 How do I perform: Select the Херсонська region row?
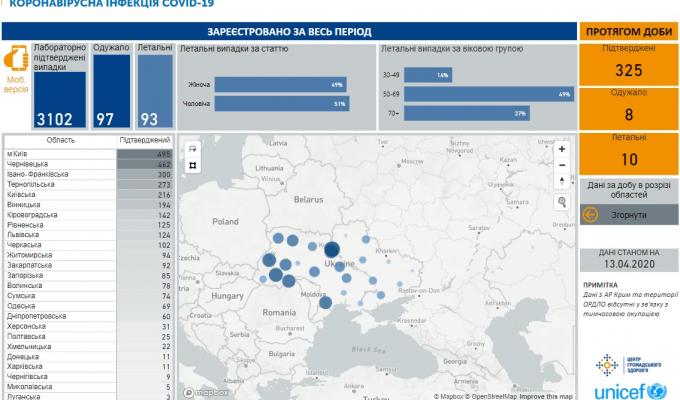[88, 326]
